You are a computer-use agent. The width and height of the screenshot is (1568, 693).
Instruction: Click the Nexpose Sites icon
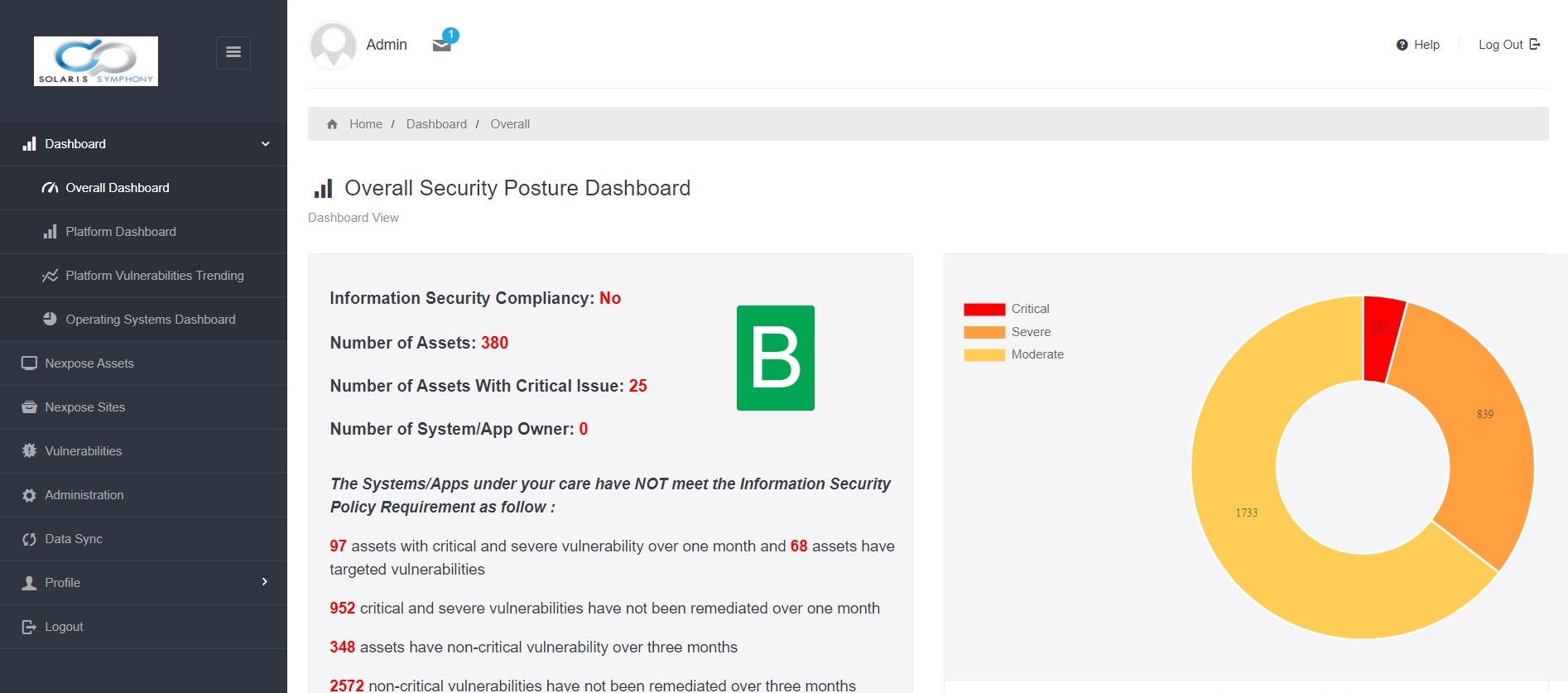pyautogui.click(x=29, y=407)
